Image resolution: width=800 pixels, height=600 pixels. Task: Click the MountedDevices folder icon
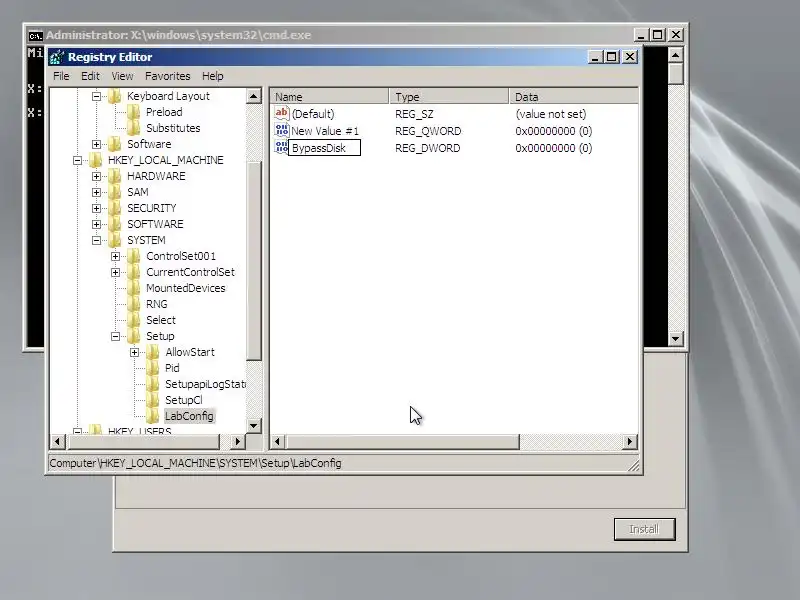tap(134, 288)
